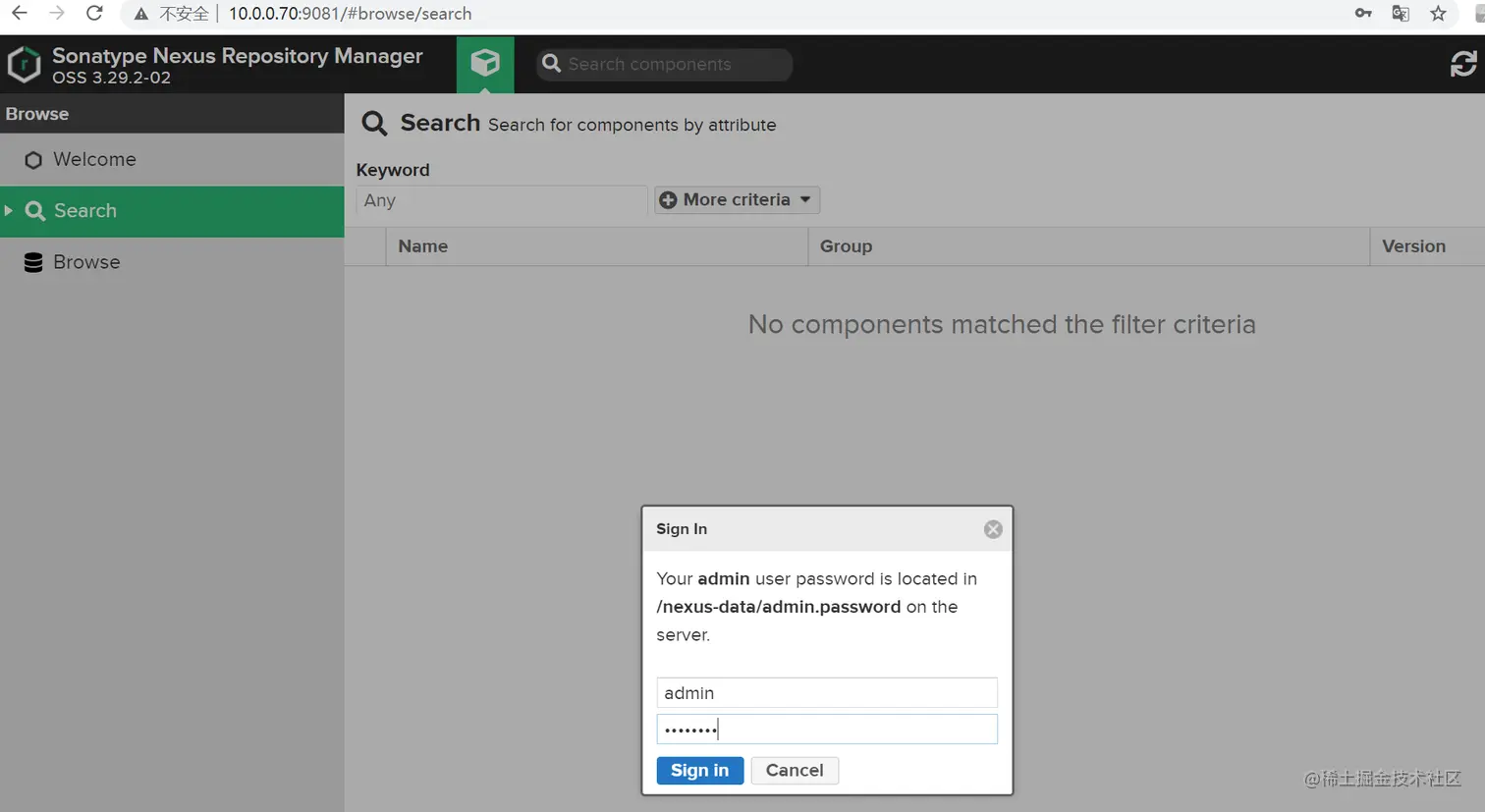Open the translate page icon
Screen dimensions: 1485x812
(x=1401, y=14)
